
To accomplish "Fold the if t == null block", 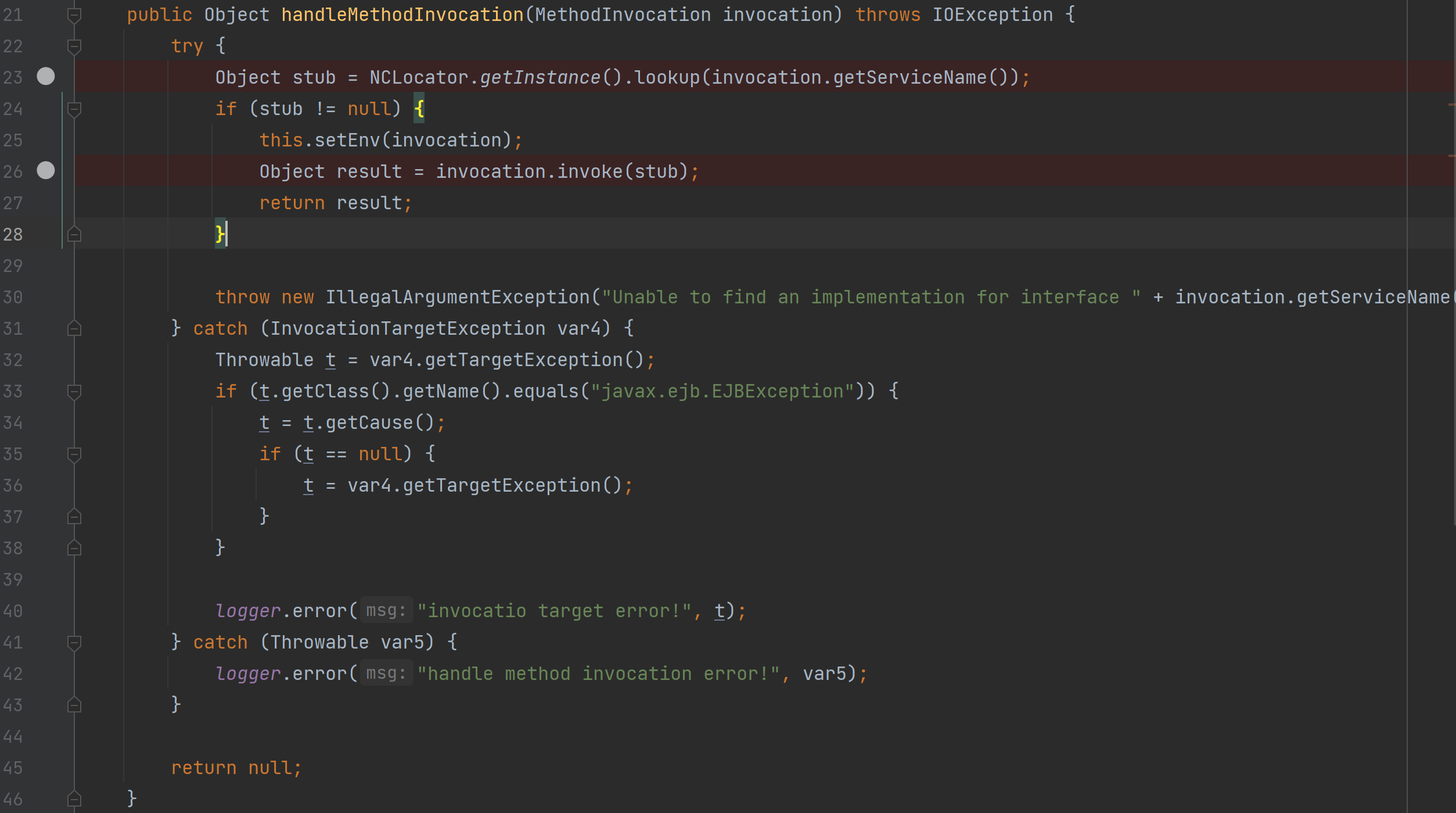I will point(74,454).
